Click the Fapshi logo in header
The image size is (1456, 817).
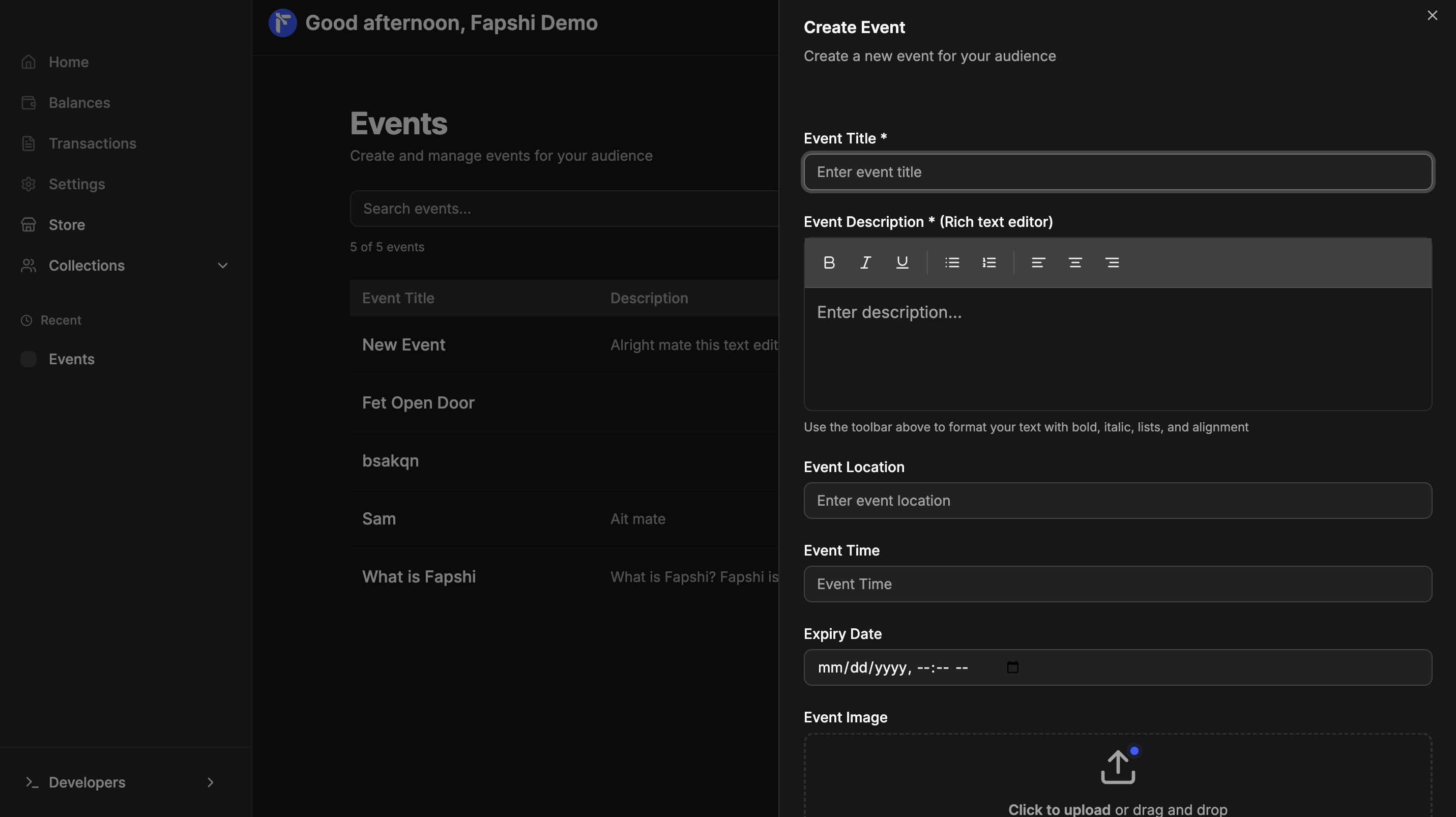coord(283,23)
